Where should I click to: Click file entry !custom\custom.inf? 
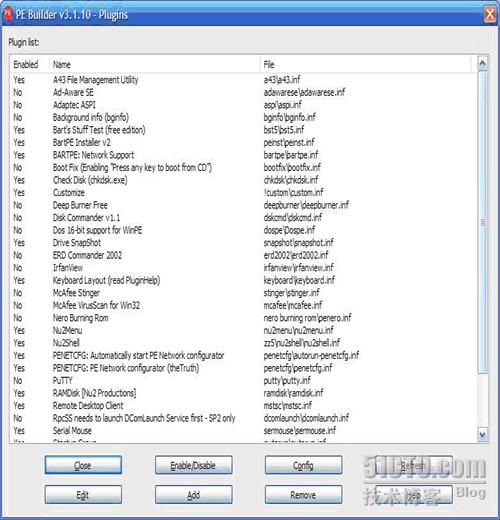tap(293, 193)
